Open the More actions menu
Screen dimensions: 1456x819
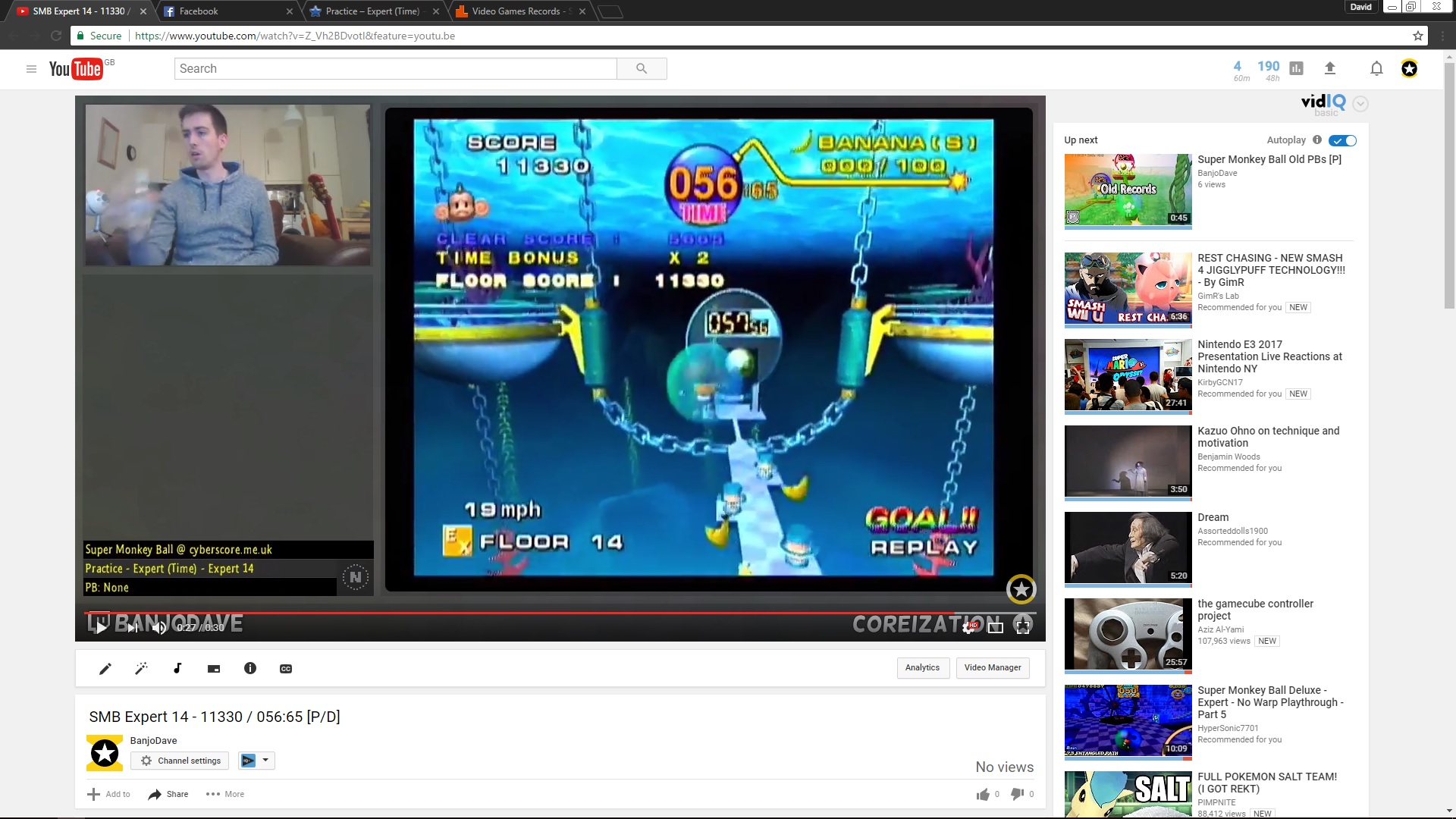(225, 794)
